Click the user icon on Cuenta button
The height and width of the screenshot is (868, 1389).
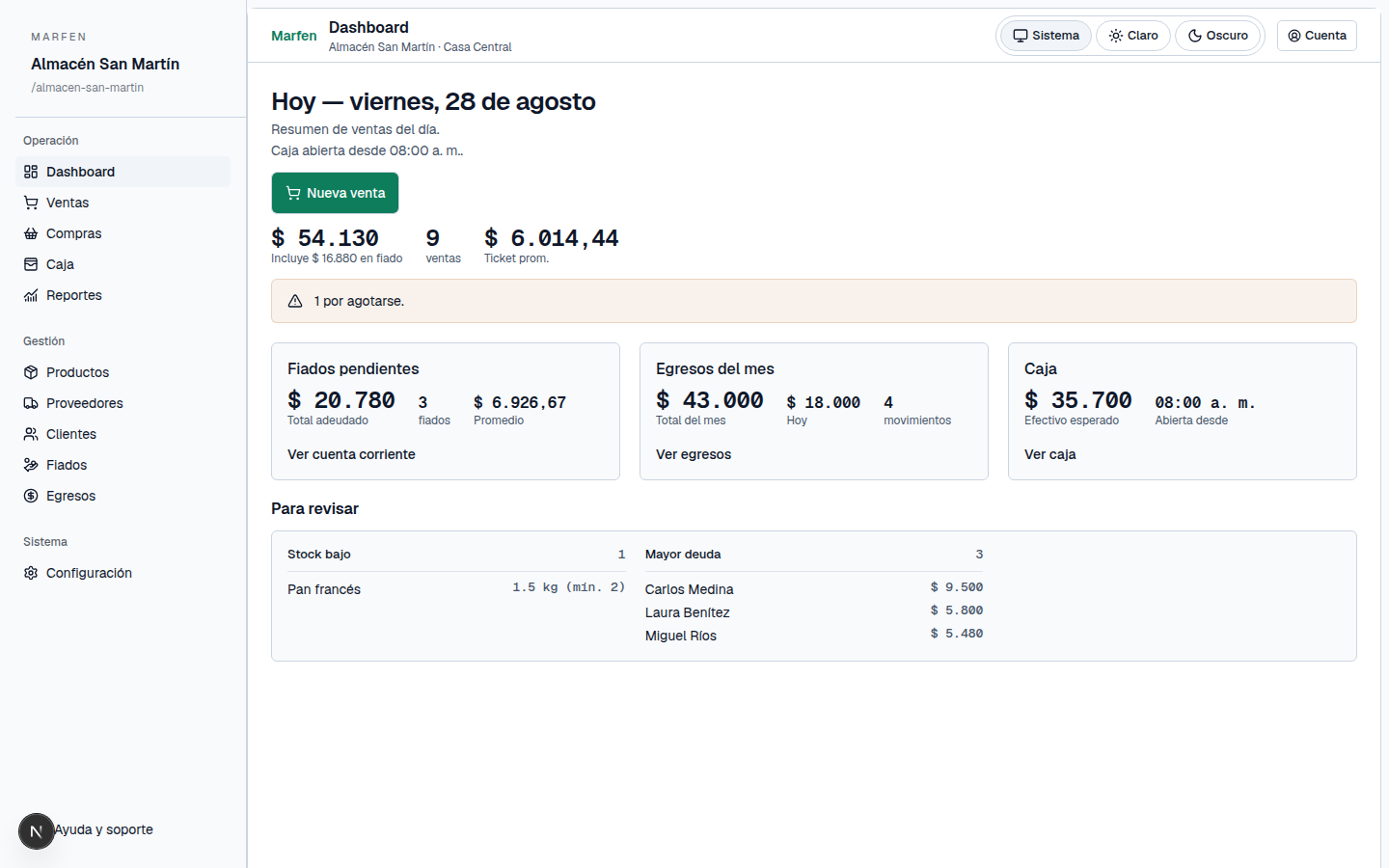[x=1294, y=36]
